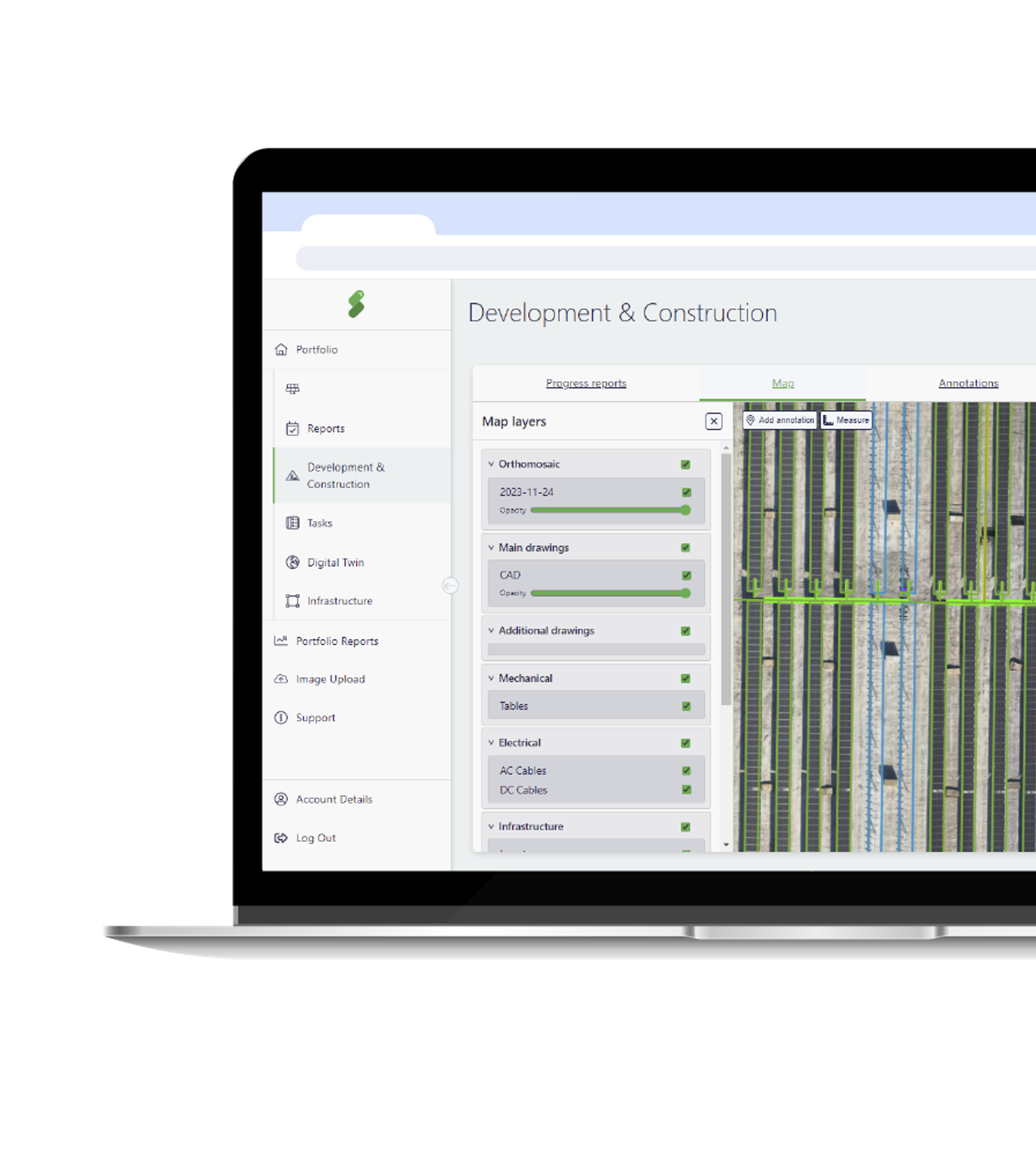1036x1156 pixels.
Task: Adjust the CAD opacity slider
Action: point(685,594)
